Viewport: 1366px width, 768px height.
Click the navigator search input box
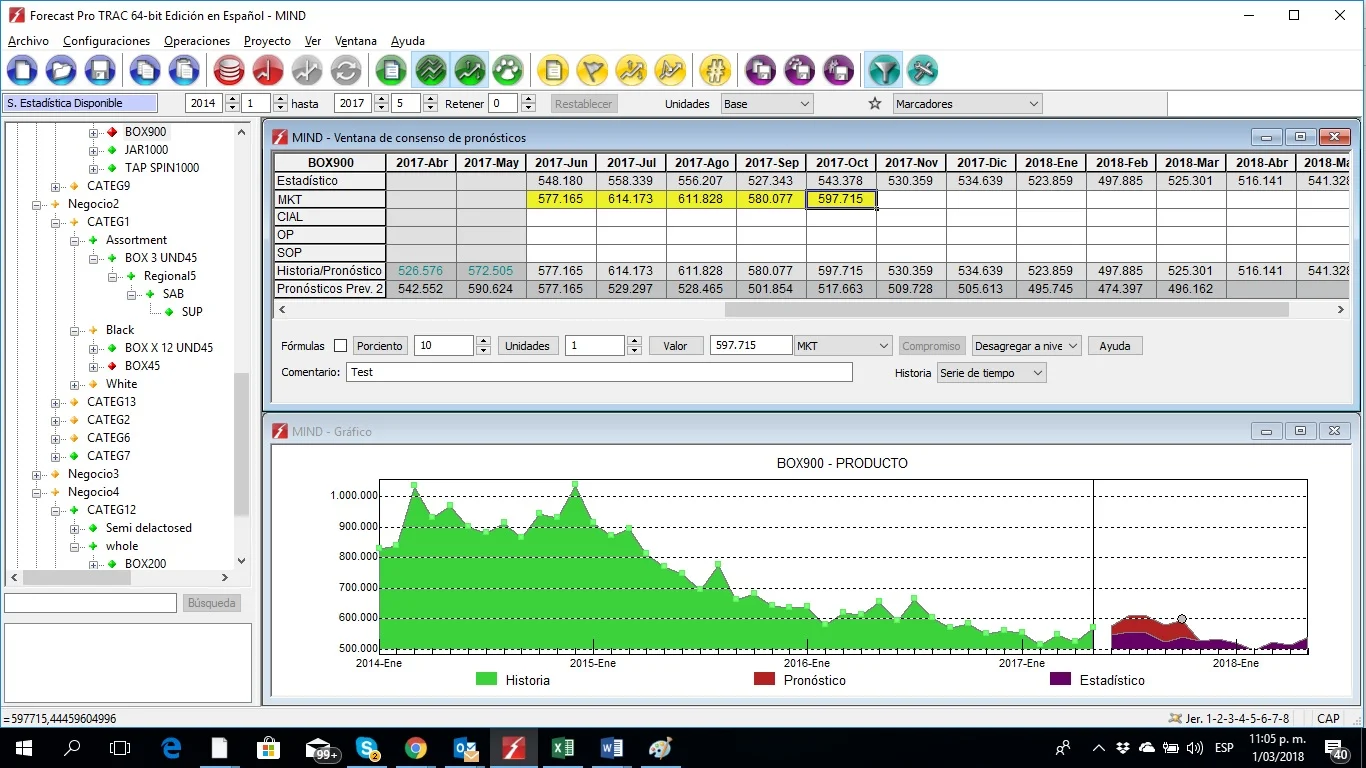[x=91, y=603]
